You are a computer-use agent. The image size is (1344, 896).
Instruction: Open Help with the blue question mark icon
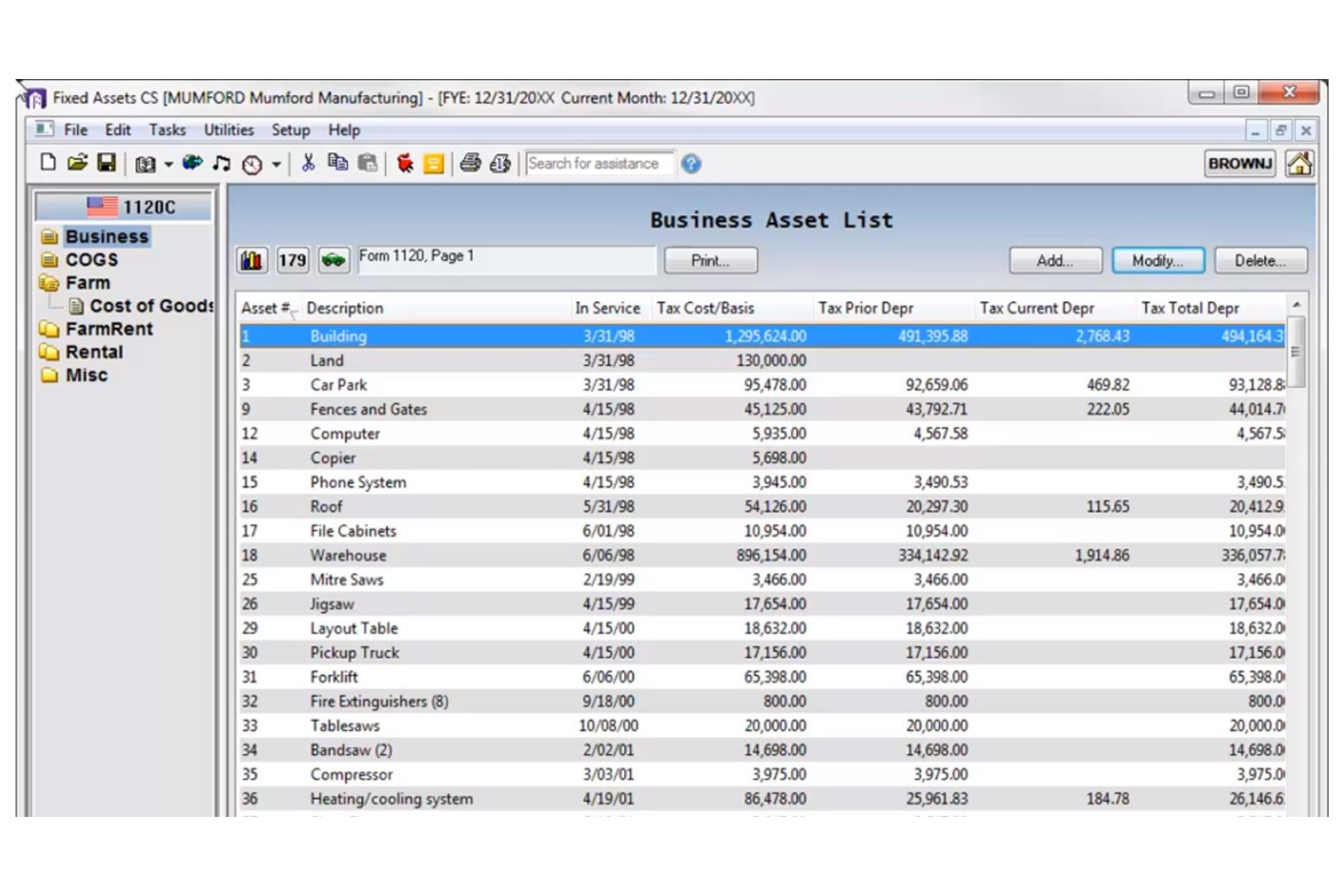tap(691, 163)
